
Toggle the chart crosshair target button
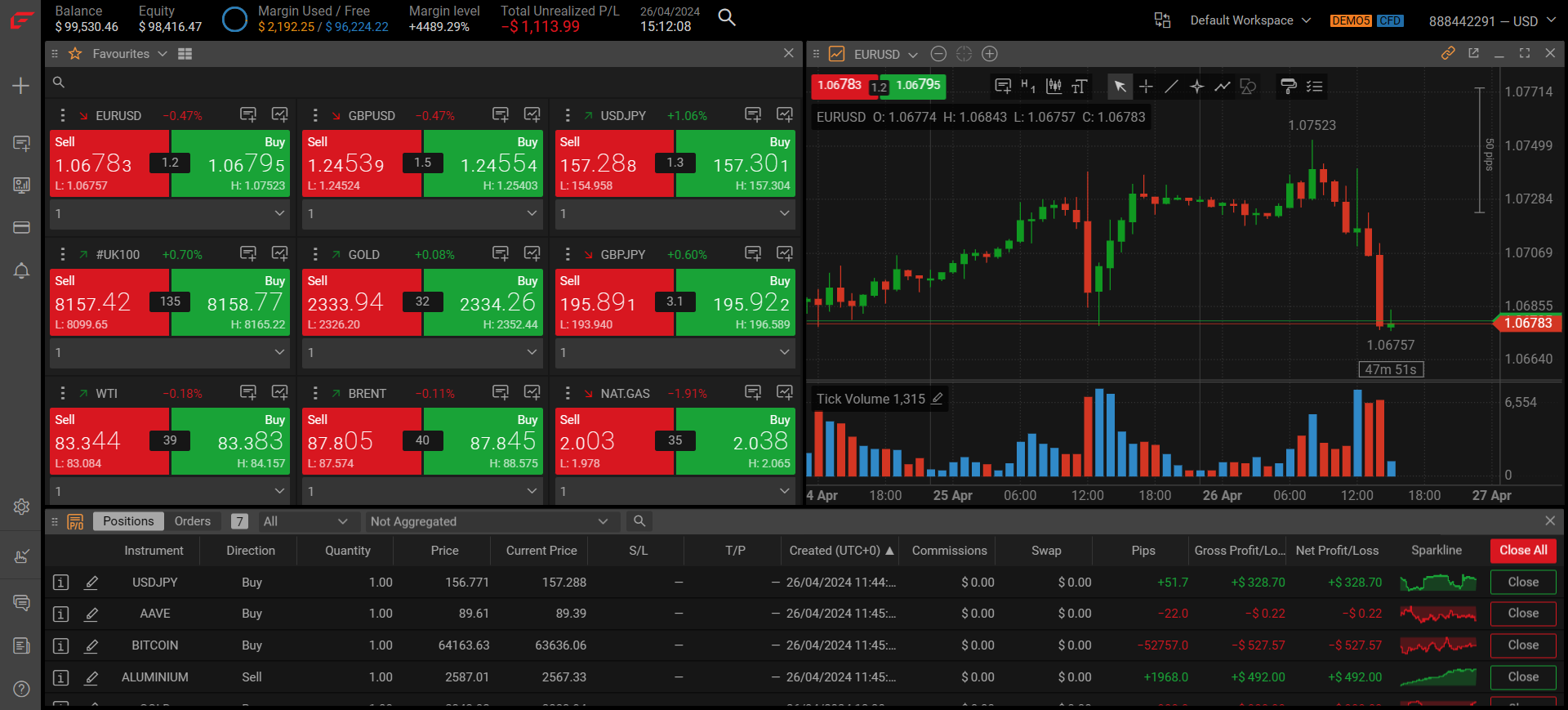[964, 54]
